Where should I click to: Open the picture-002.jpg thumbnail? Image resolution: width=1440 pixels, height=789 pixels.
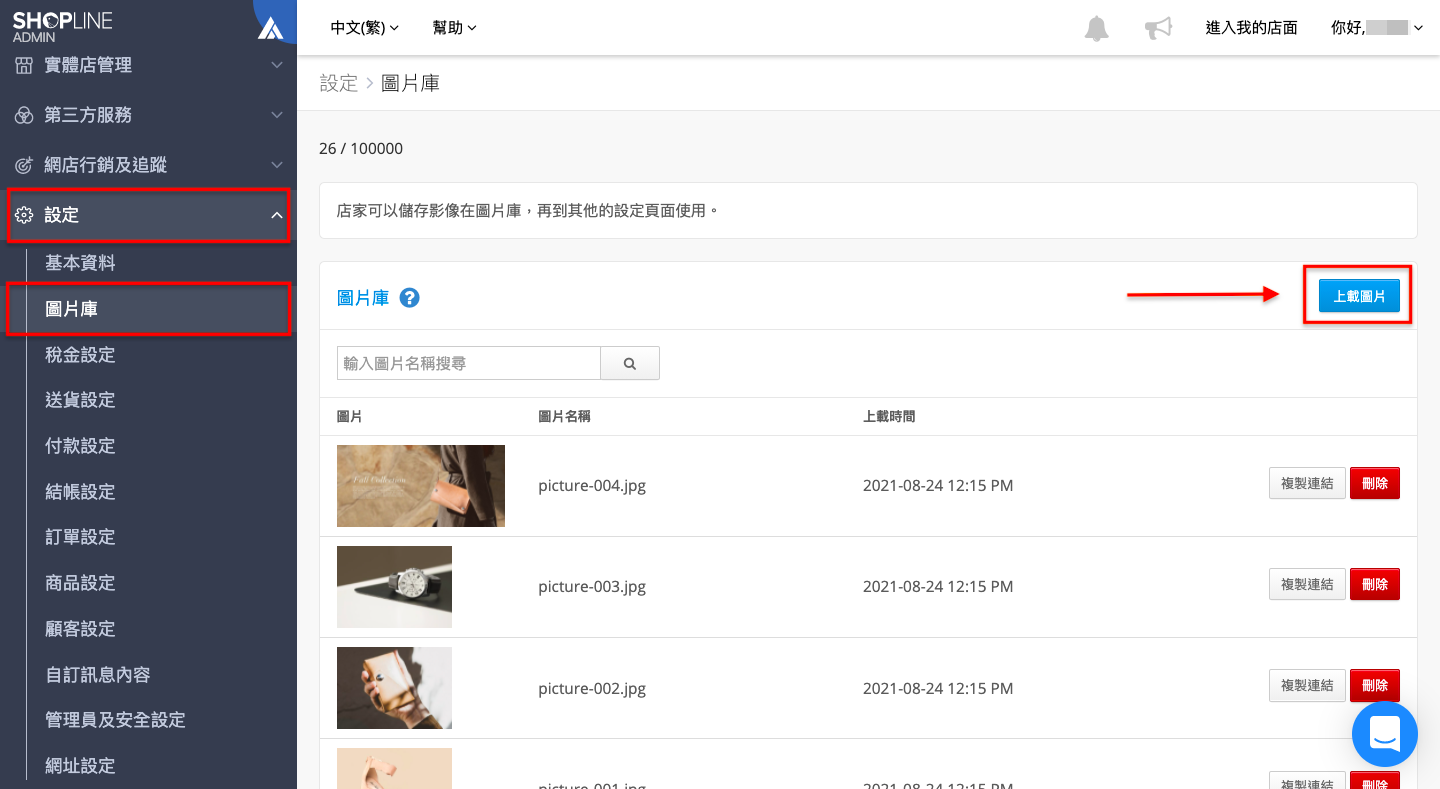(394, 688)
